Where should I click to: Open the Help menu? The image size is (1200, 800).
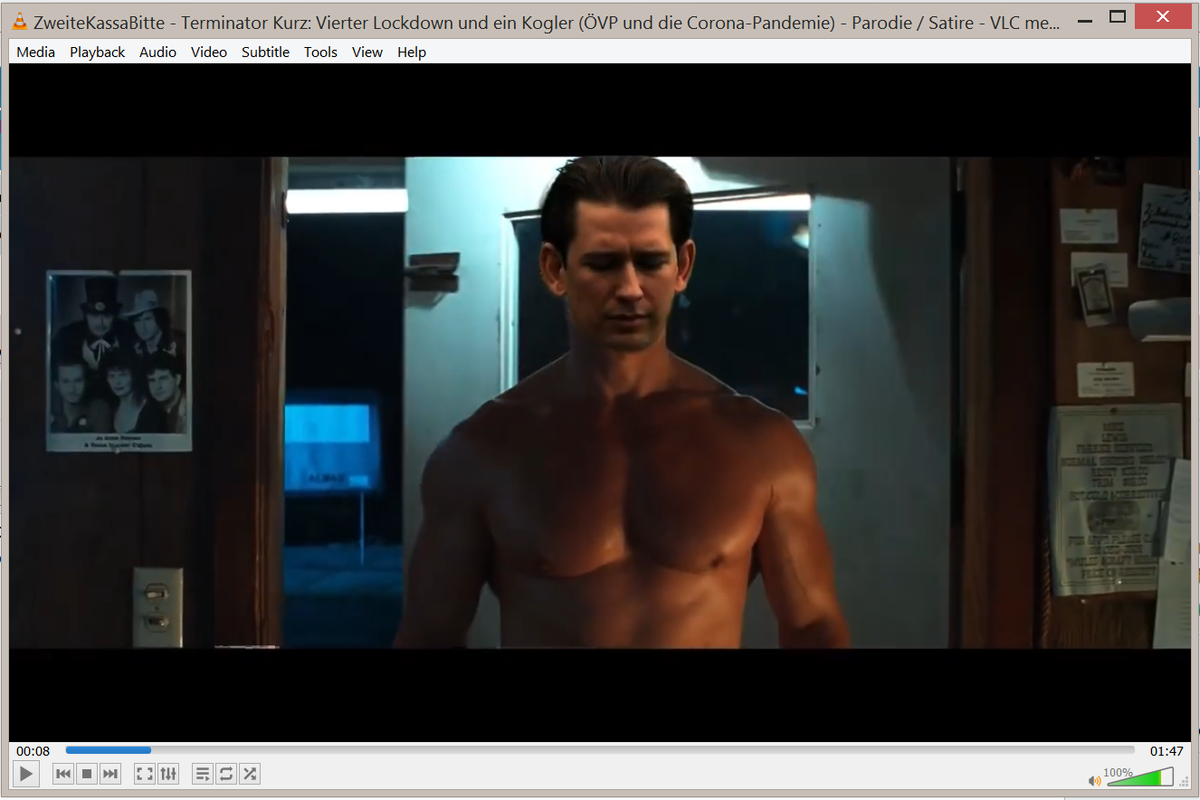pyautogui.click(x=411, y=52)
